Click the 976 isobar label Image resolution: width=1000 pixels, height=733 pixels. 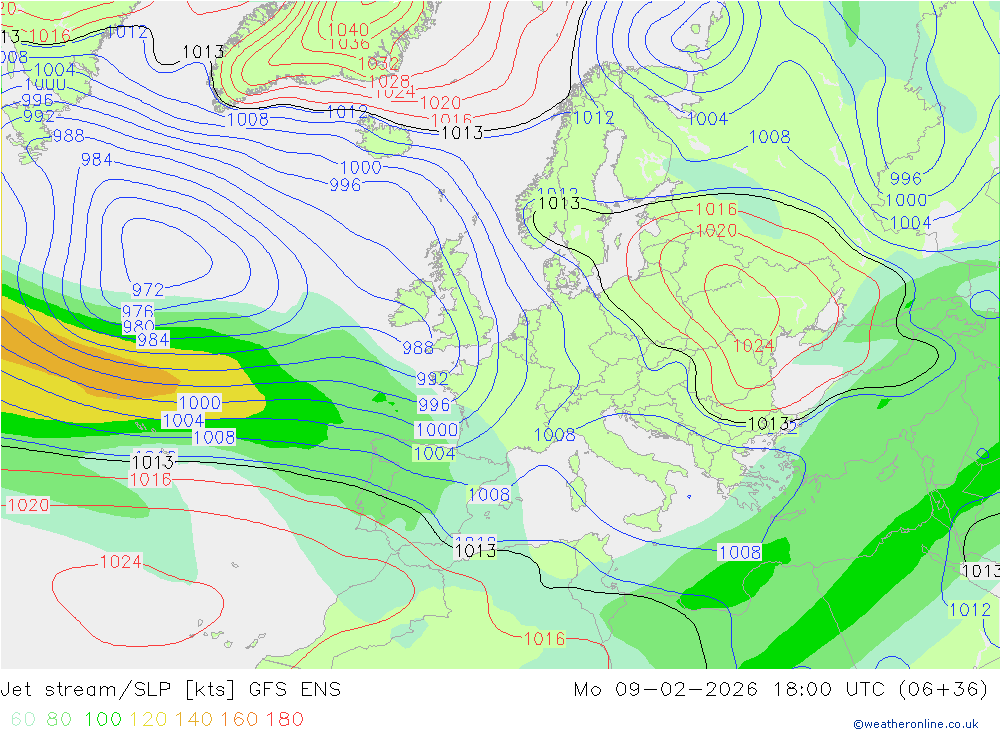138,311
